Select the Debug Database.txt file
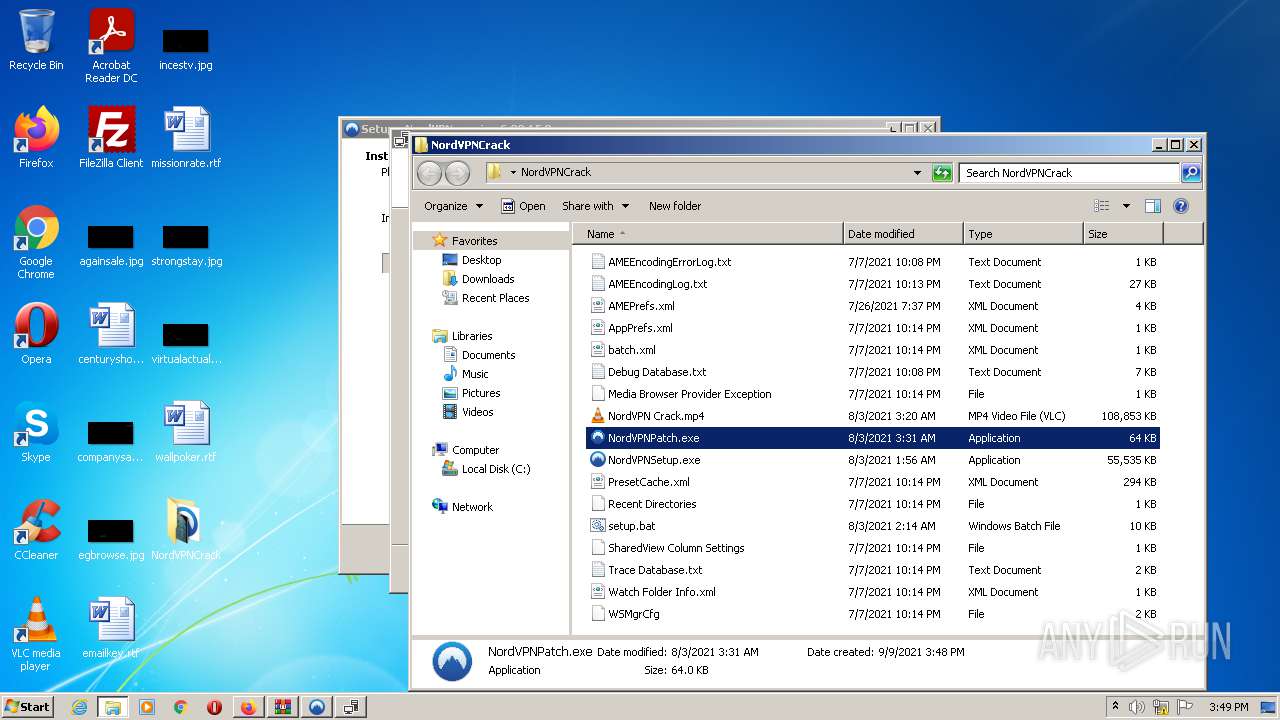 click(873, 372)
